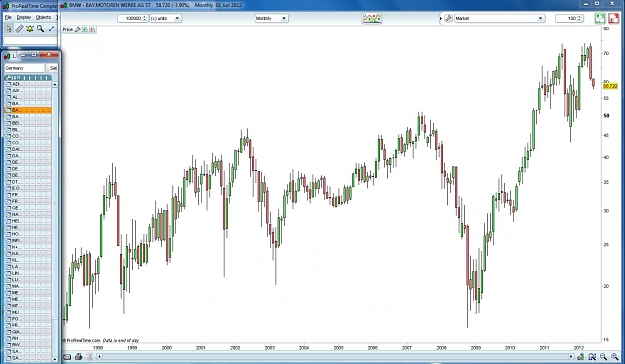625x364 pixels.
Task: Maximize the chart window
Action: tap(597, 4)
